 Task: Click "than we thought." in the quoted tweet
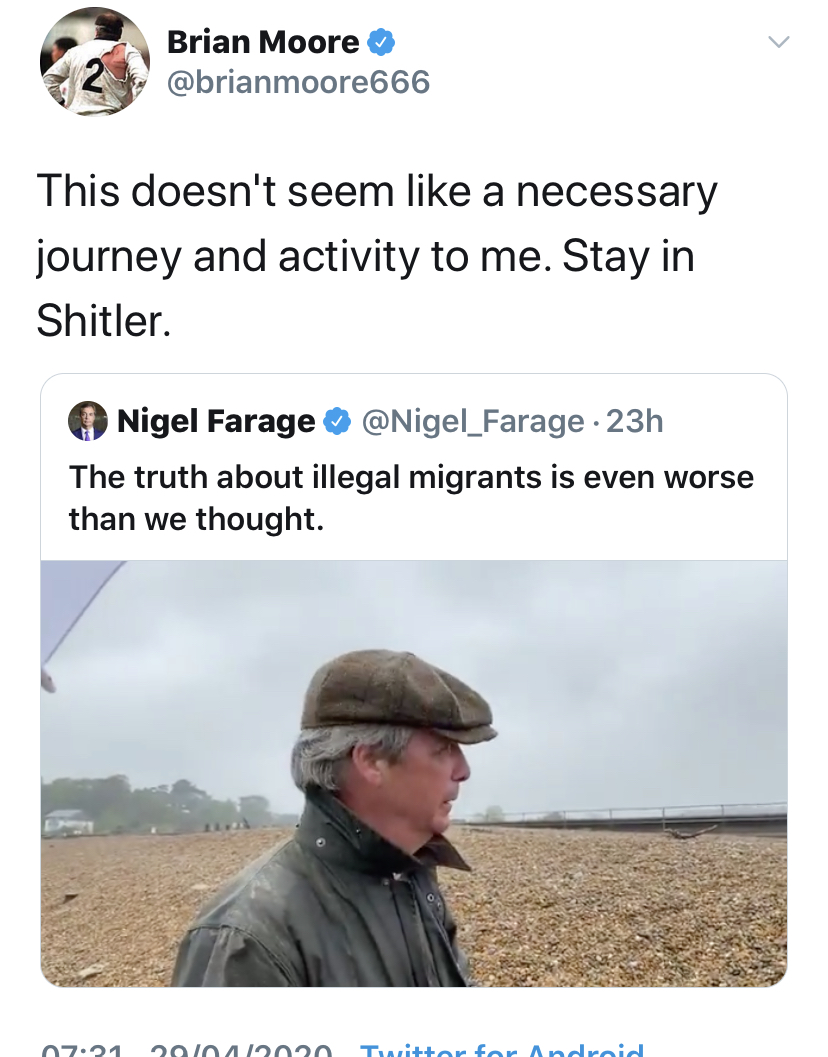[196, 519]
